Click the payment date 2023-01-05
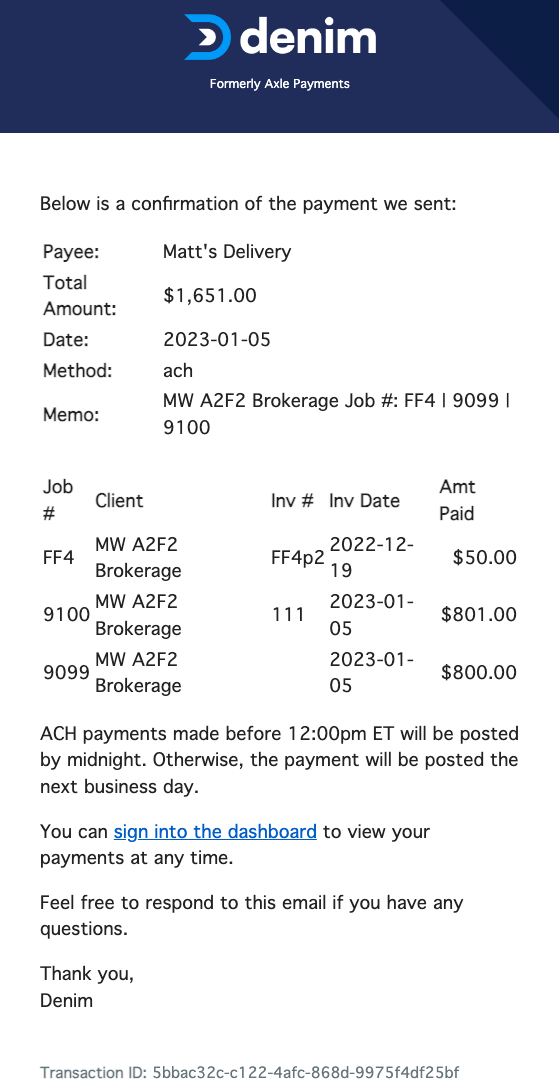The height and width of the screenshot is (1084, 559). (217, 339)
